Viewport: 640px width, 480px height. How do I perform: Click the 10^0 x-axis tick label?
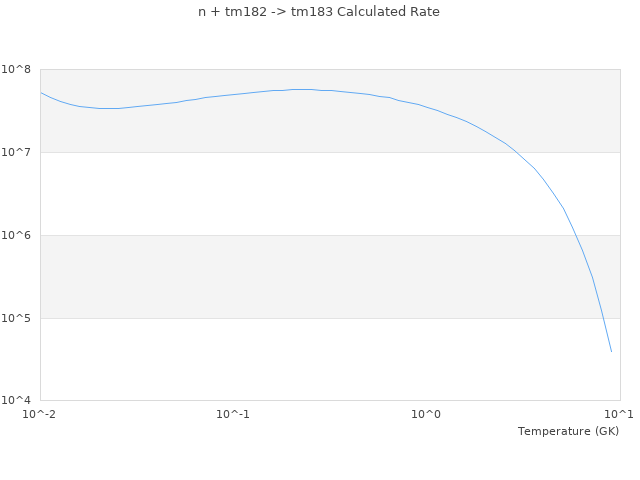pyautogui.click(x=427, y=414)
